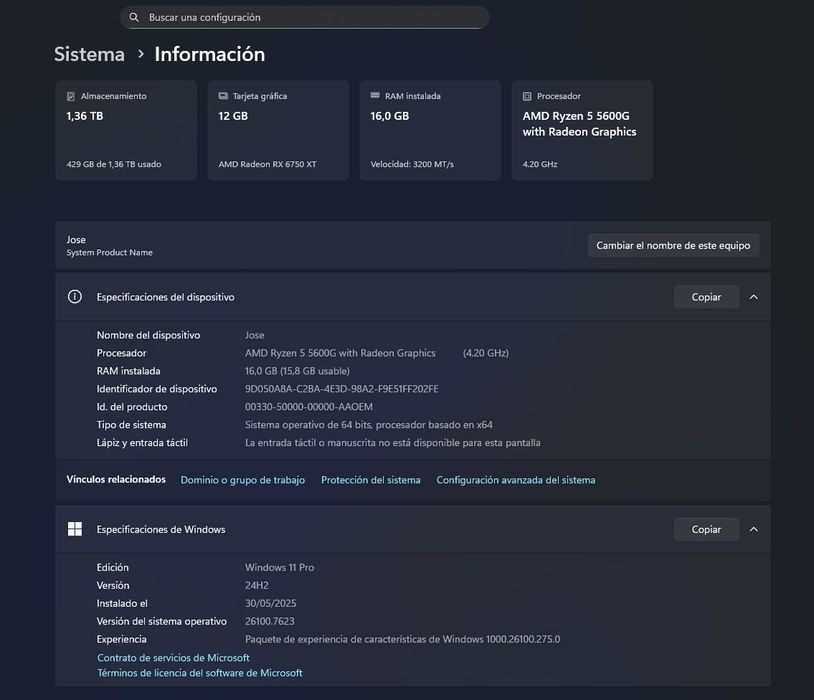Screen dimensions: 814x700
Task: Click the 'Versión del sistema operativo' label
Action: [161, 621]
